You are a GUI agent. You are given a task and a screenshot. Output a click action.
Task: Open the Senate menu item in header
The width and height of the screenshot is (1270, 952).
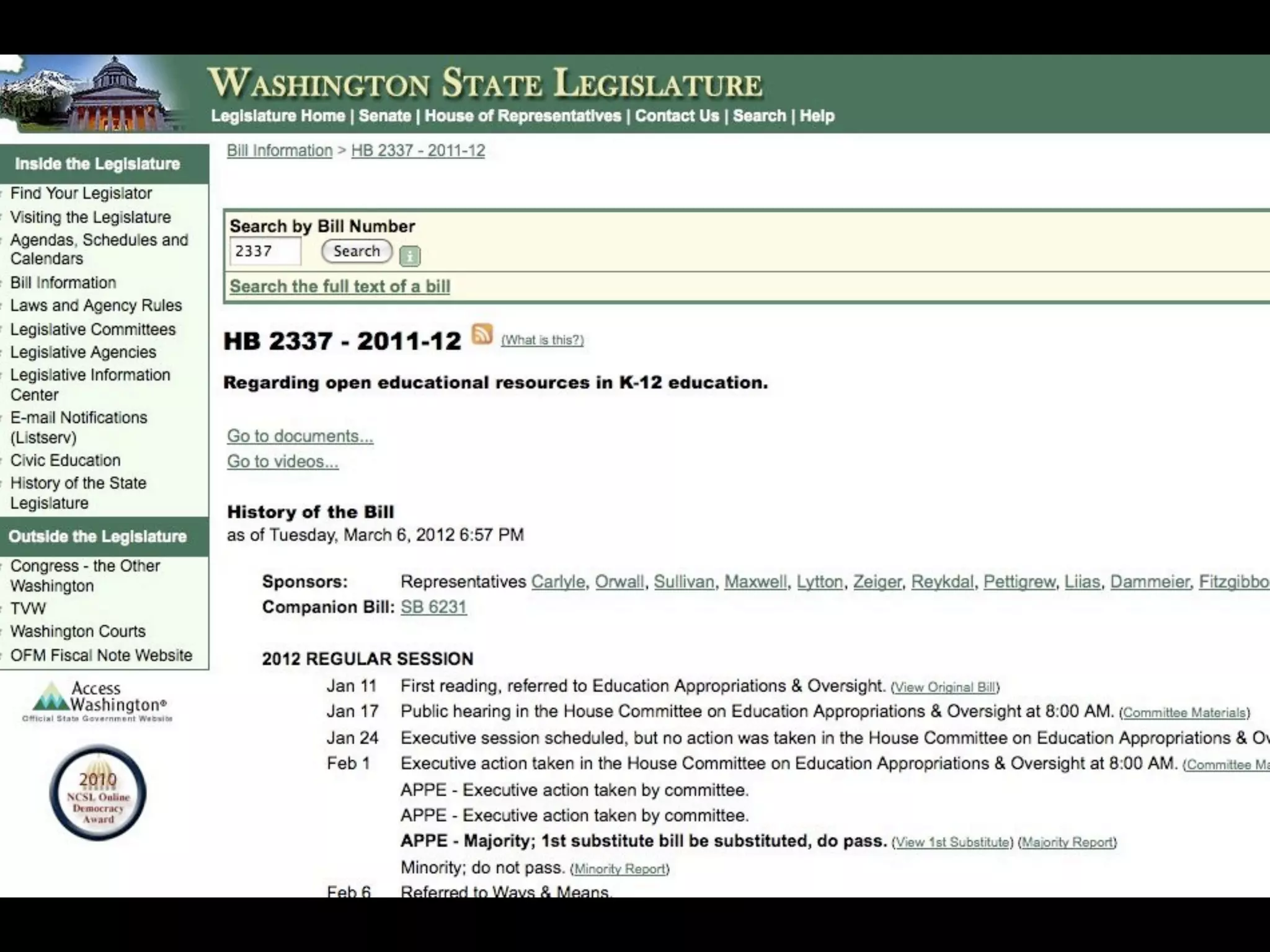(384, 116)
